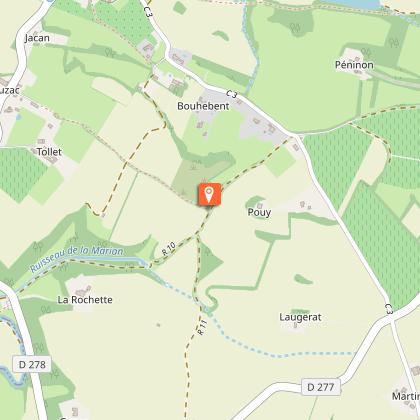Select the Péninon place name
Screen dimensions: 420x420
[x=354, y=65]
